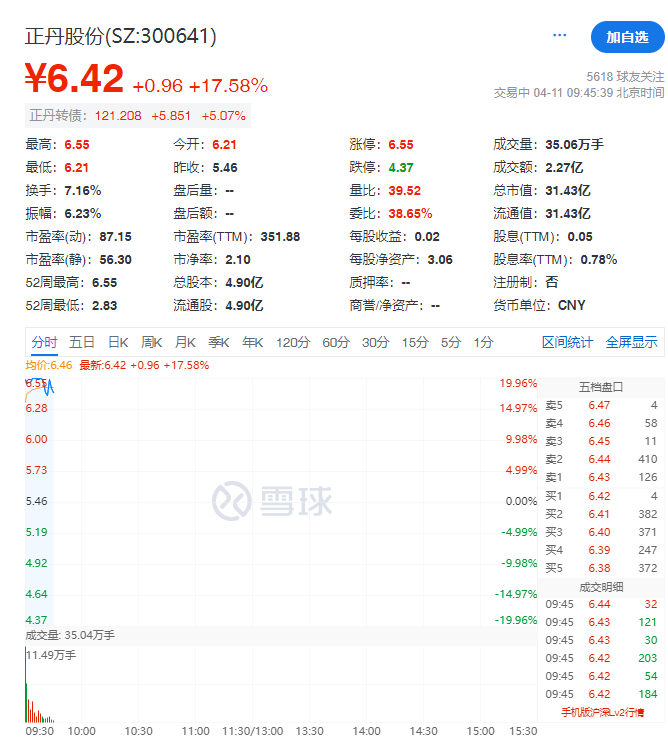Click the 昨收 value 5.46
668x737 pixels.
[225, 167]
